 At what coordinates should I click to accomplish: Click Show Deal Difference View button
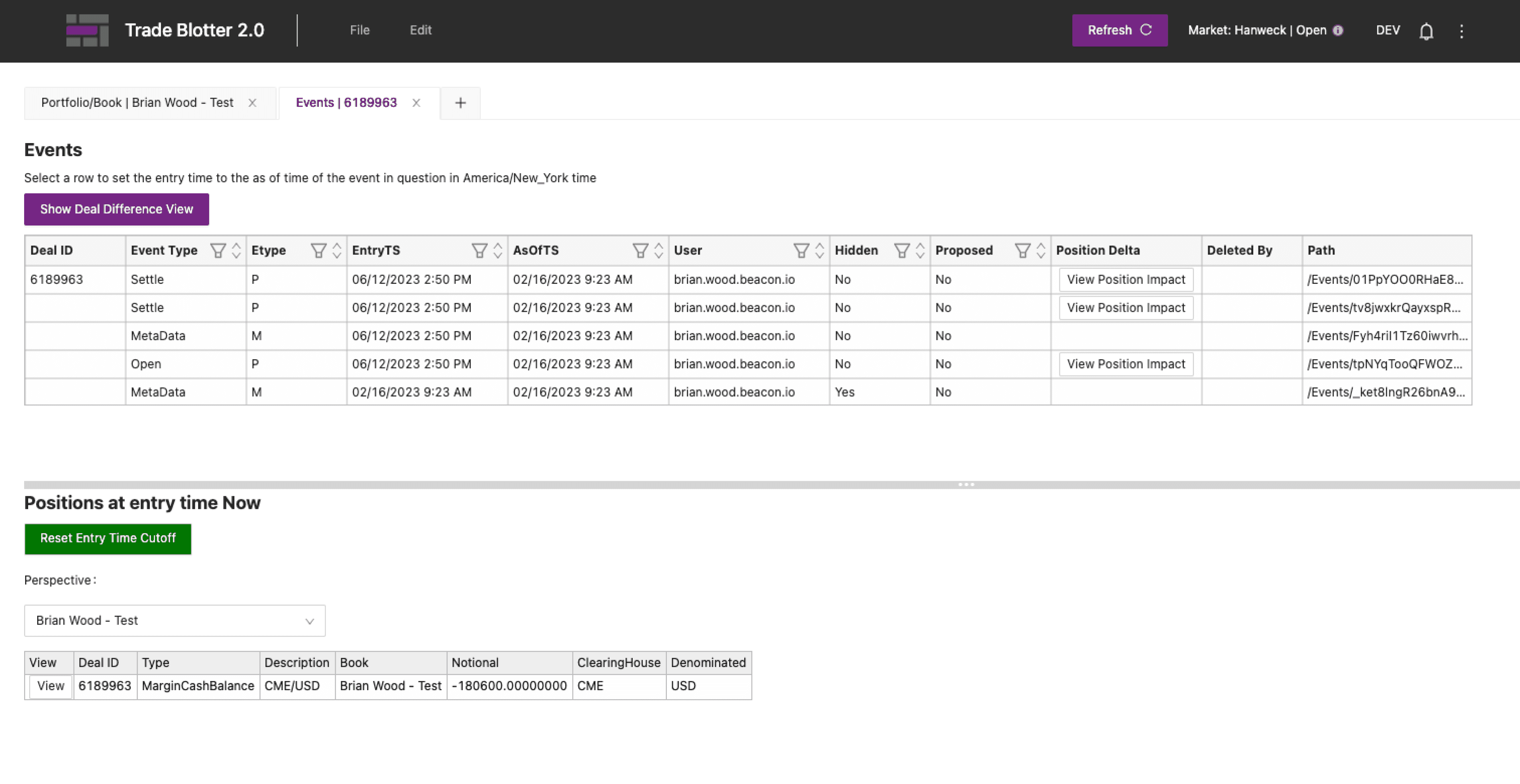(x=116, y=209)
